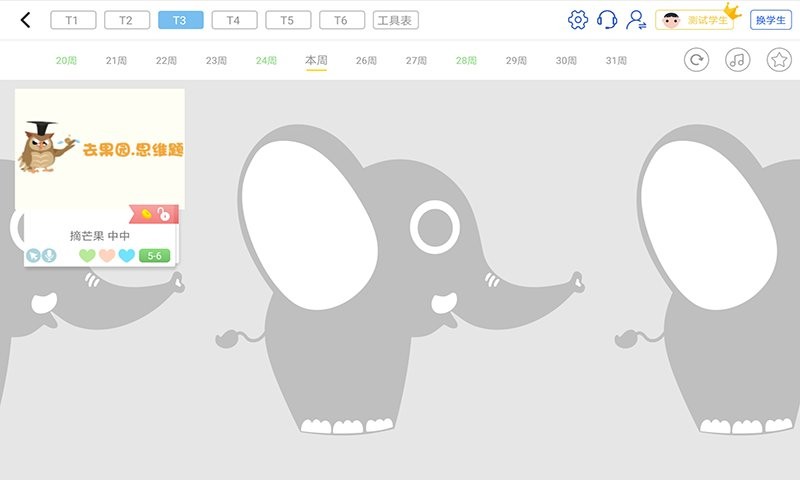Go back with the left arrow

pos(25,20)
